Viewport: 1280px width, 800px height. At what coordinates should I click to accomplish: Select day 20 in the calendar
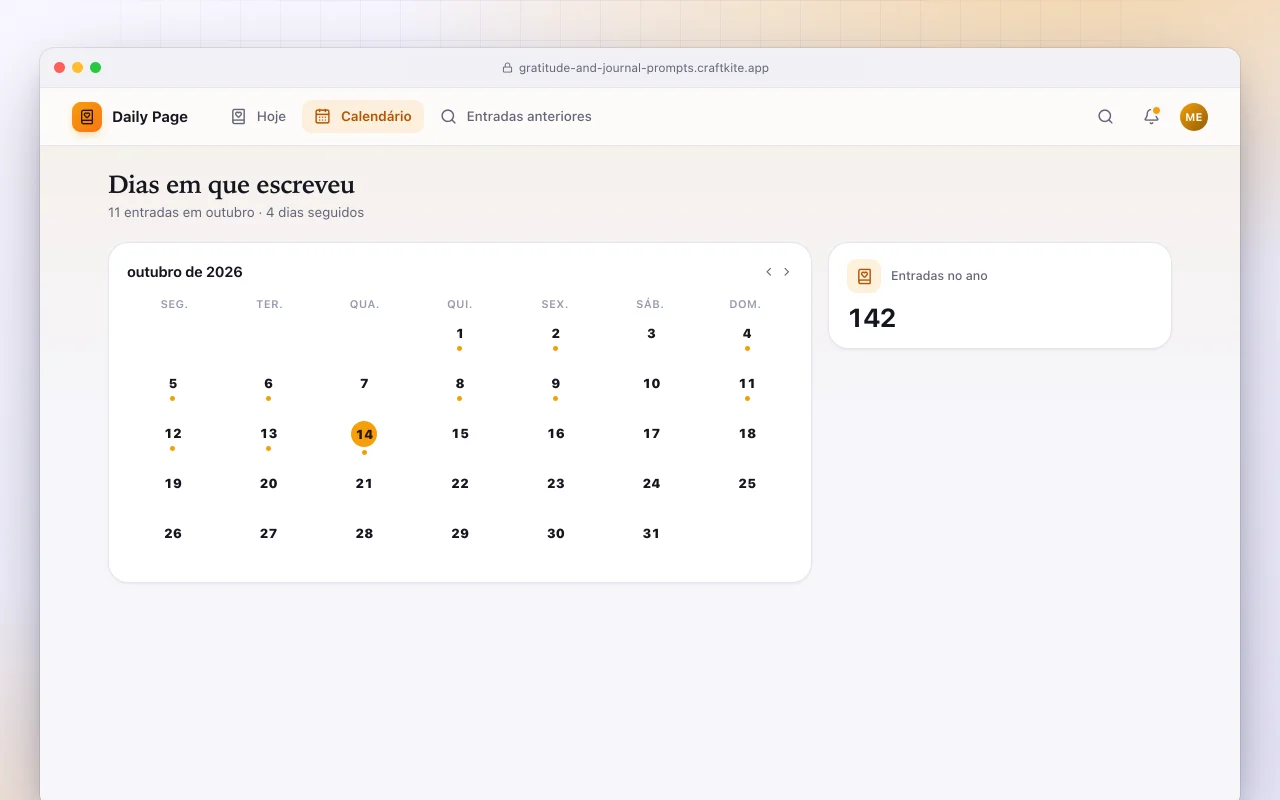pyautogui.click(x=269, y=484)
